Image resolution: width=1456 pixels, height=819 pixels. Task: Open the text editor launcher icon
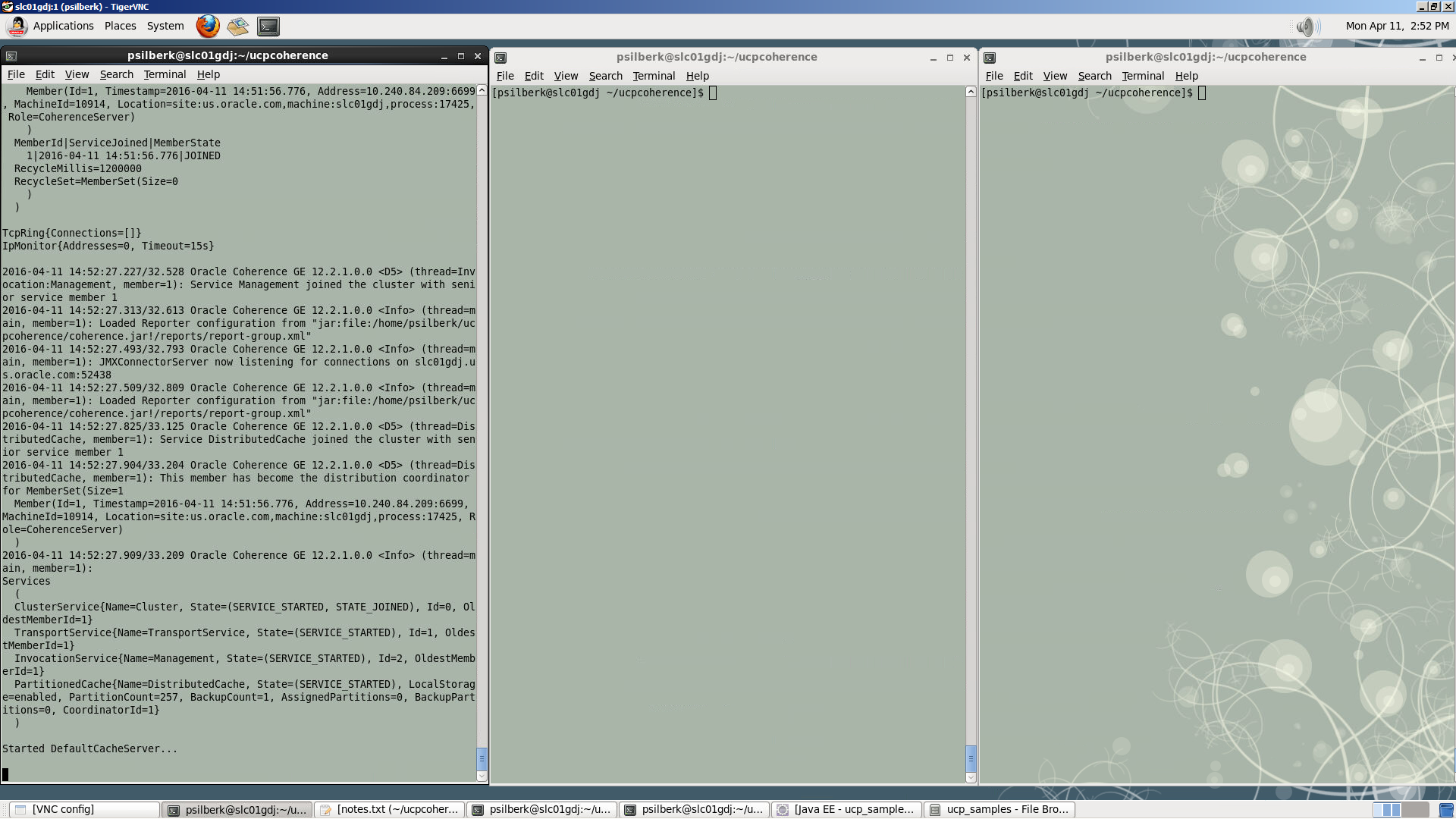pyautogui.click(x=238, y=26)
